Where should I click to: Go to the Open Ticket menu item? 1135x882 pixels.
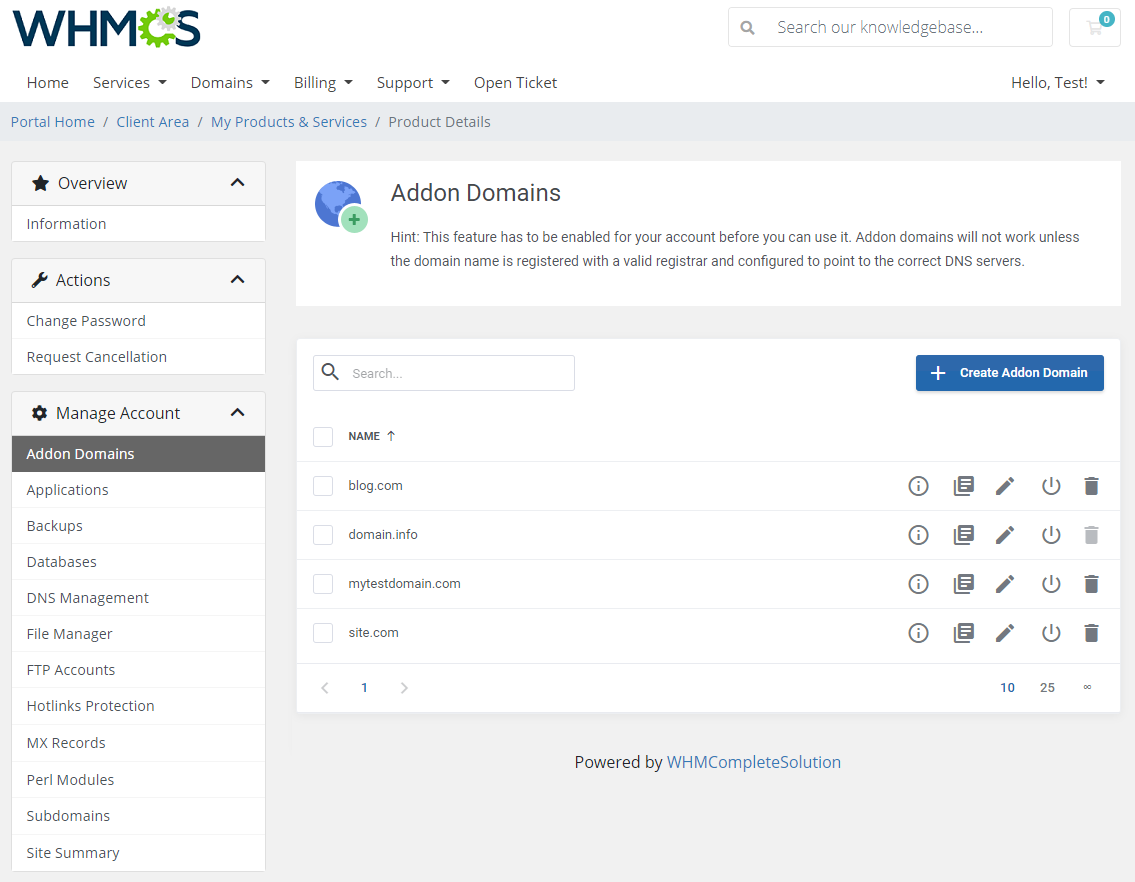pyautogui.click(x=515, y=82)
